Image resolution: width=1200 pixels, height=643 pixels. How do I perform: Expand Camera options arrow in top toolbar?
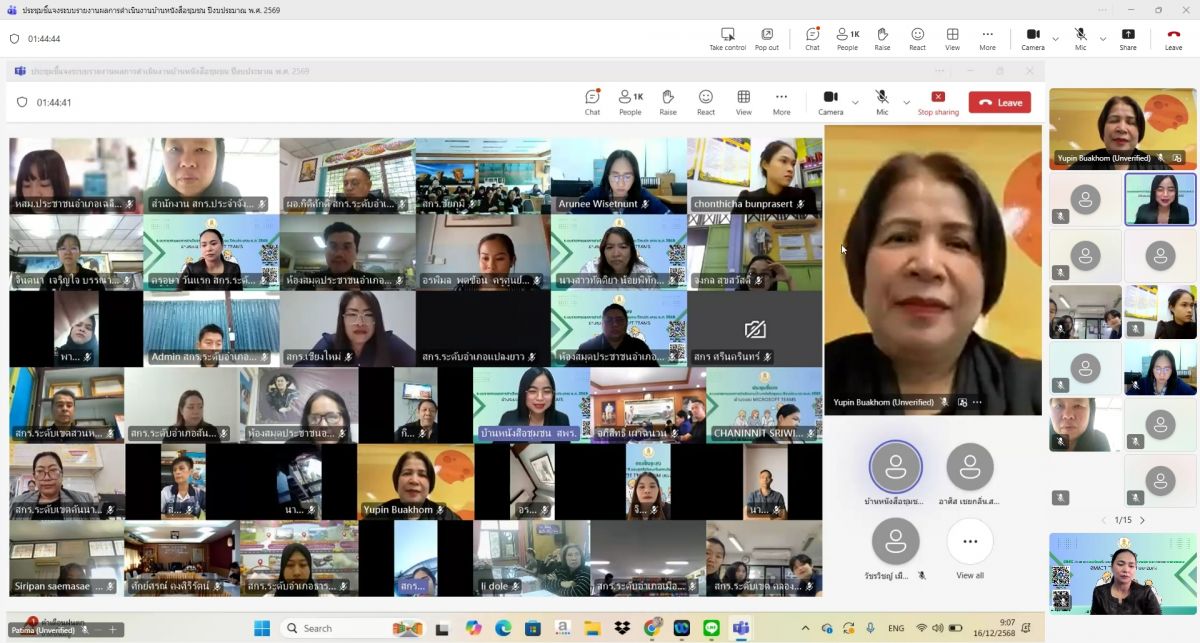click(1056, 39)
